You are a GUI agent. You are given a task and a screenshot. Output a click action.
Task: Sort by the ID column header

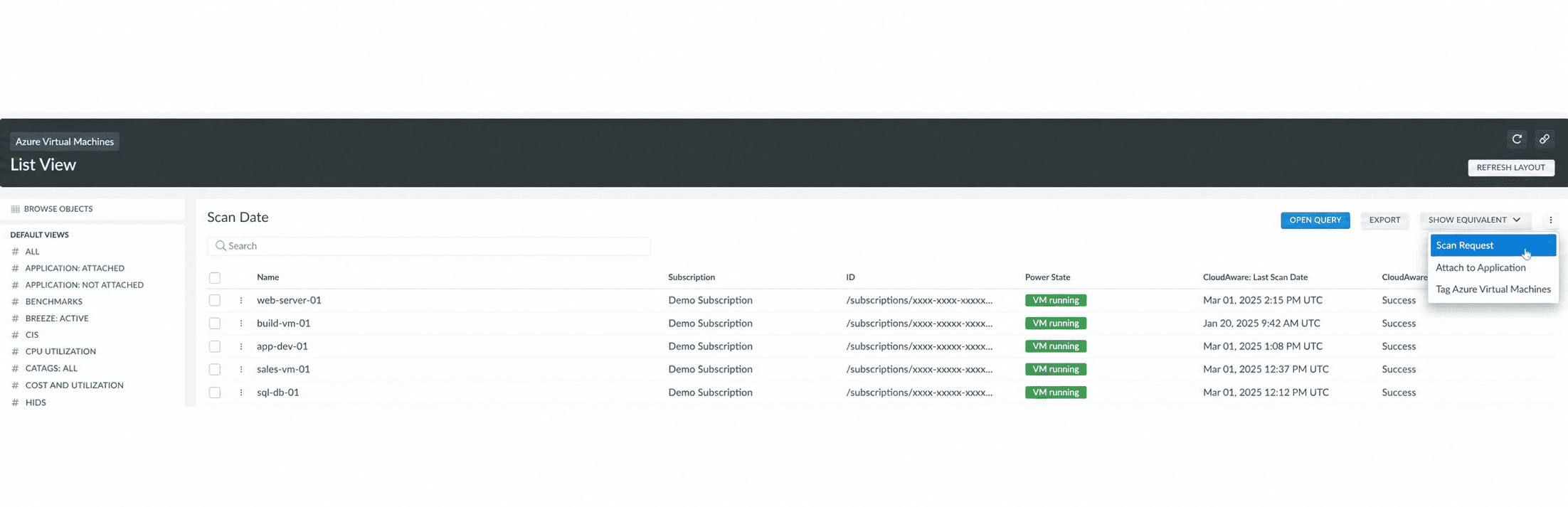pyautogui.click(x=850, y=277)
